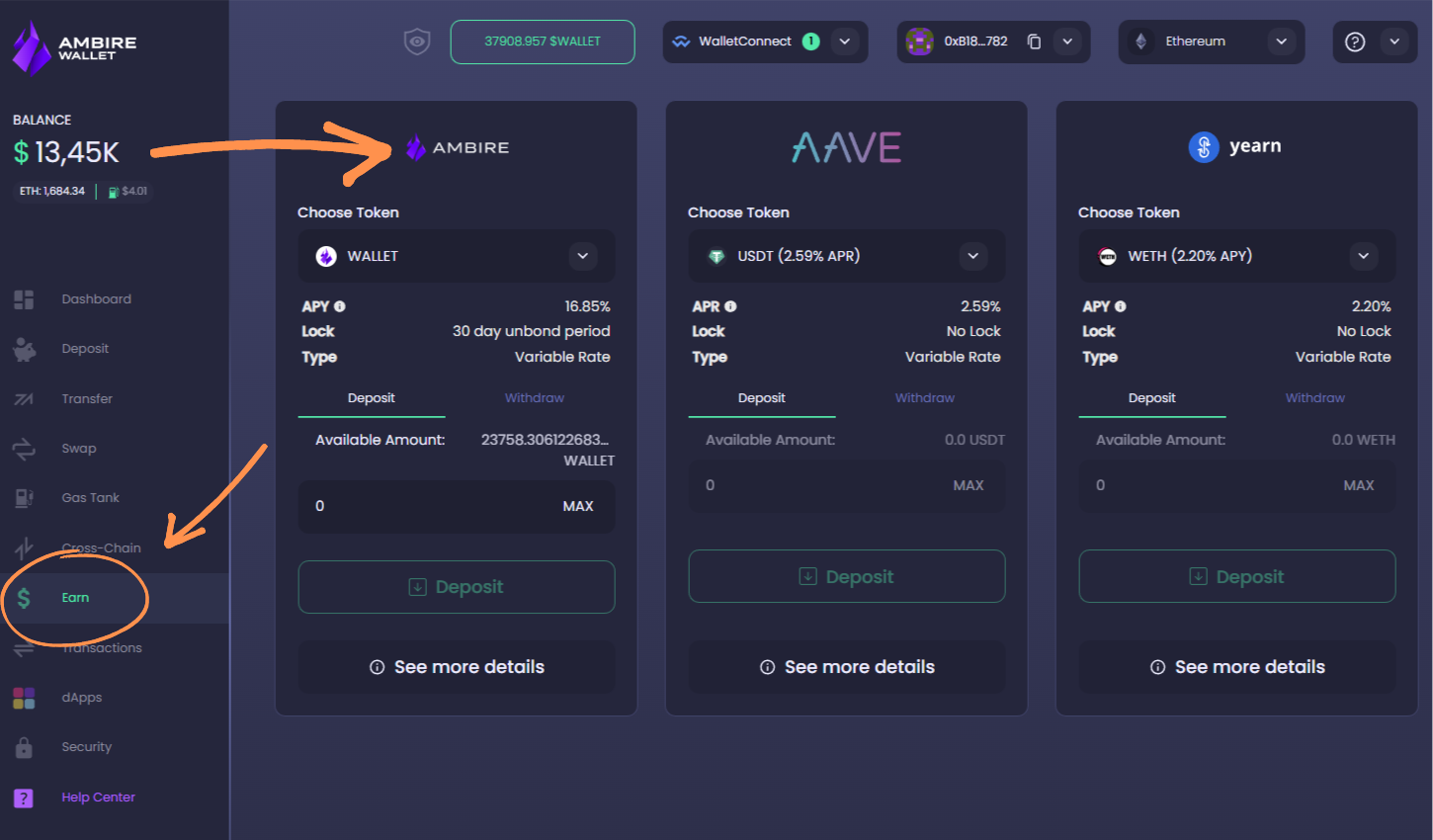This screenshot has height=840, width=1433.
Task: Switch to Withdraw tab on AAVE card
Action: point(925,398)
